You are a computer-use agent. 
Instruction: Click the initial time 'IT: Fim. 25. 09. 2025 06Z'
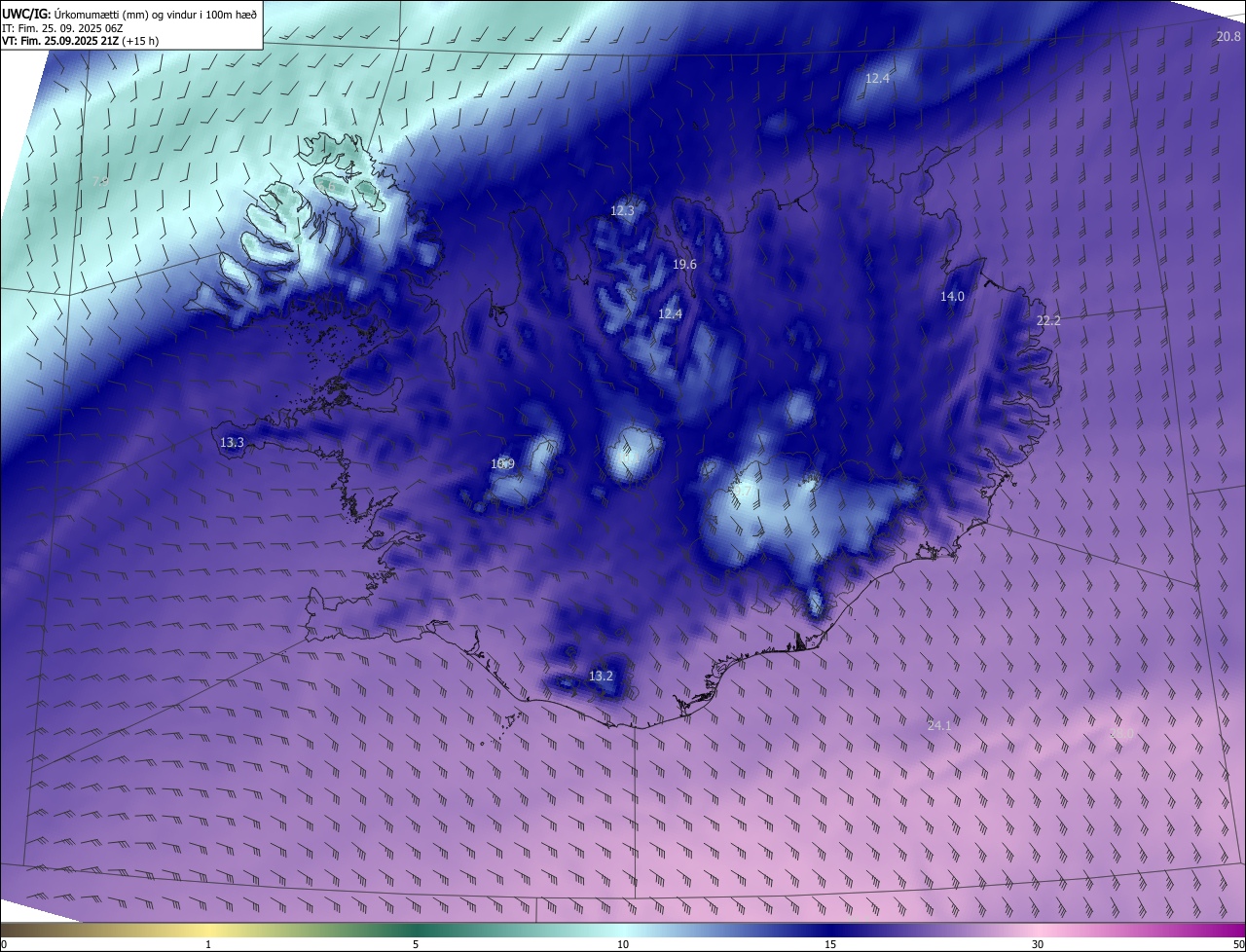(x=63, y=28)
